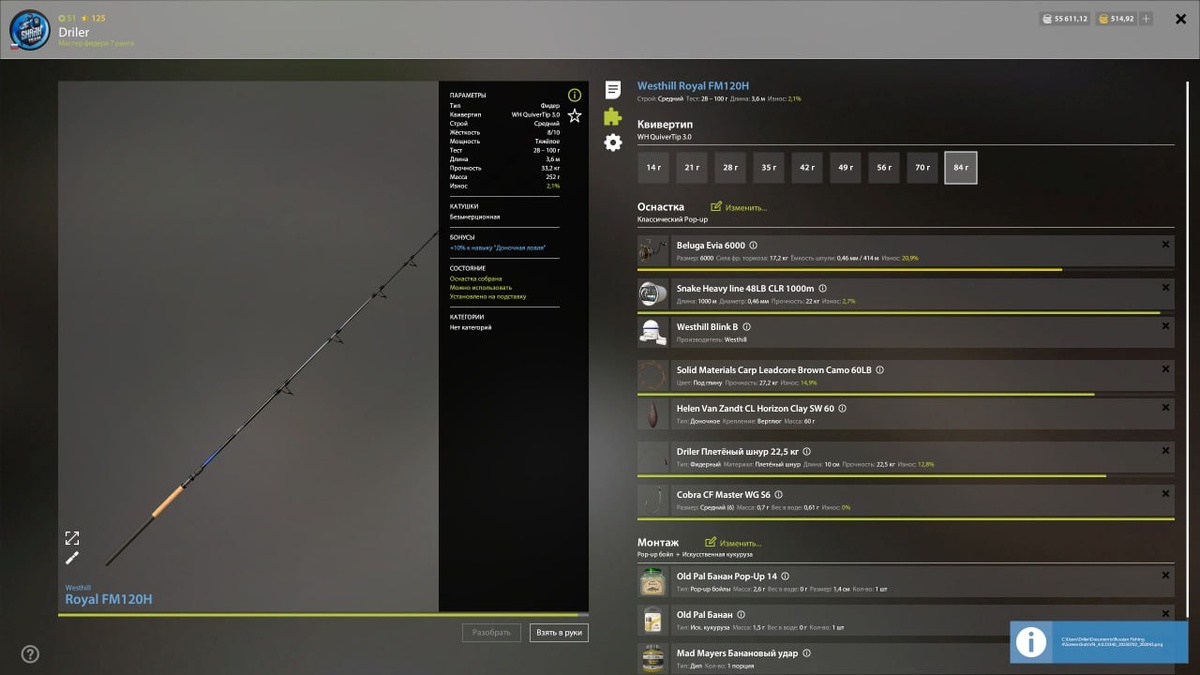Remove Beluga Evia 6000 reel
This screenshot has width=1200, height=675.
pos(1165,245)
